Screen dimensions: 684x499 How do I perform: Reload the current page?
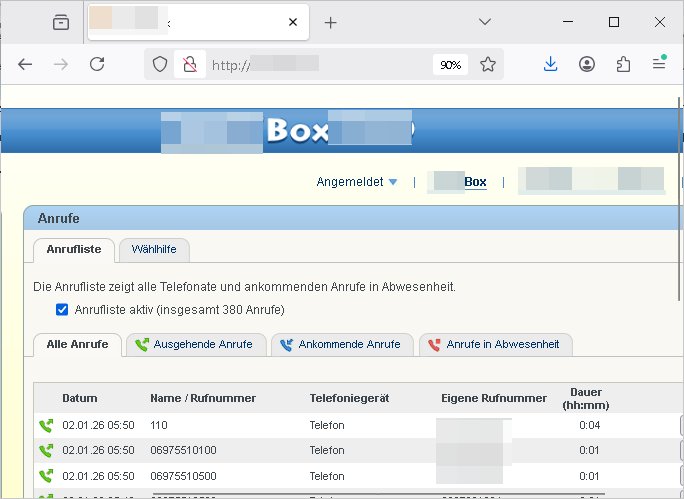[97, 64]
